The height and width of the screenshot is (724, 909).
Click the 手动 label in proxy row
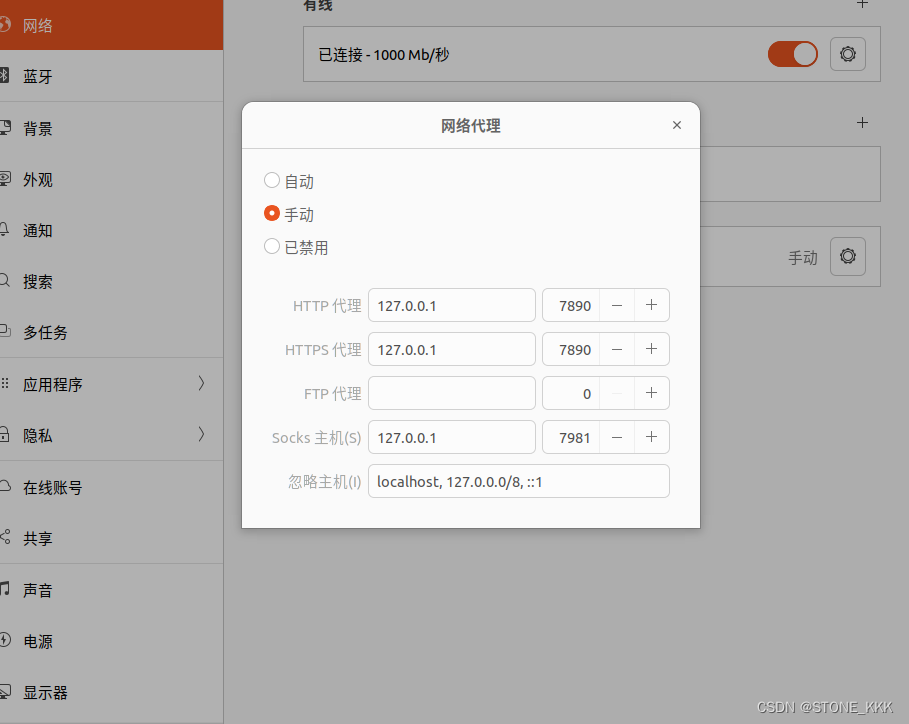pyautogui.click(x=803, y=257)
